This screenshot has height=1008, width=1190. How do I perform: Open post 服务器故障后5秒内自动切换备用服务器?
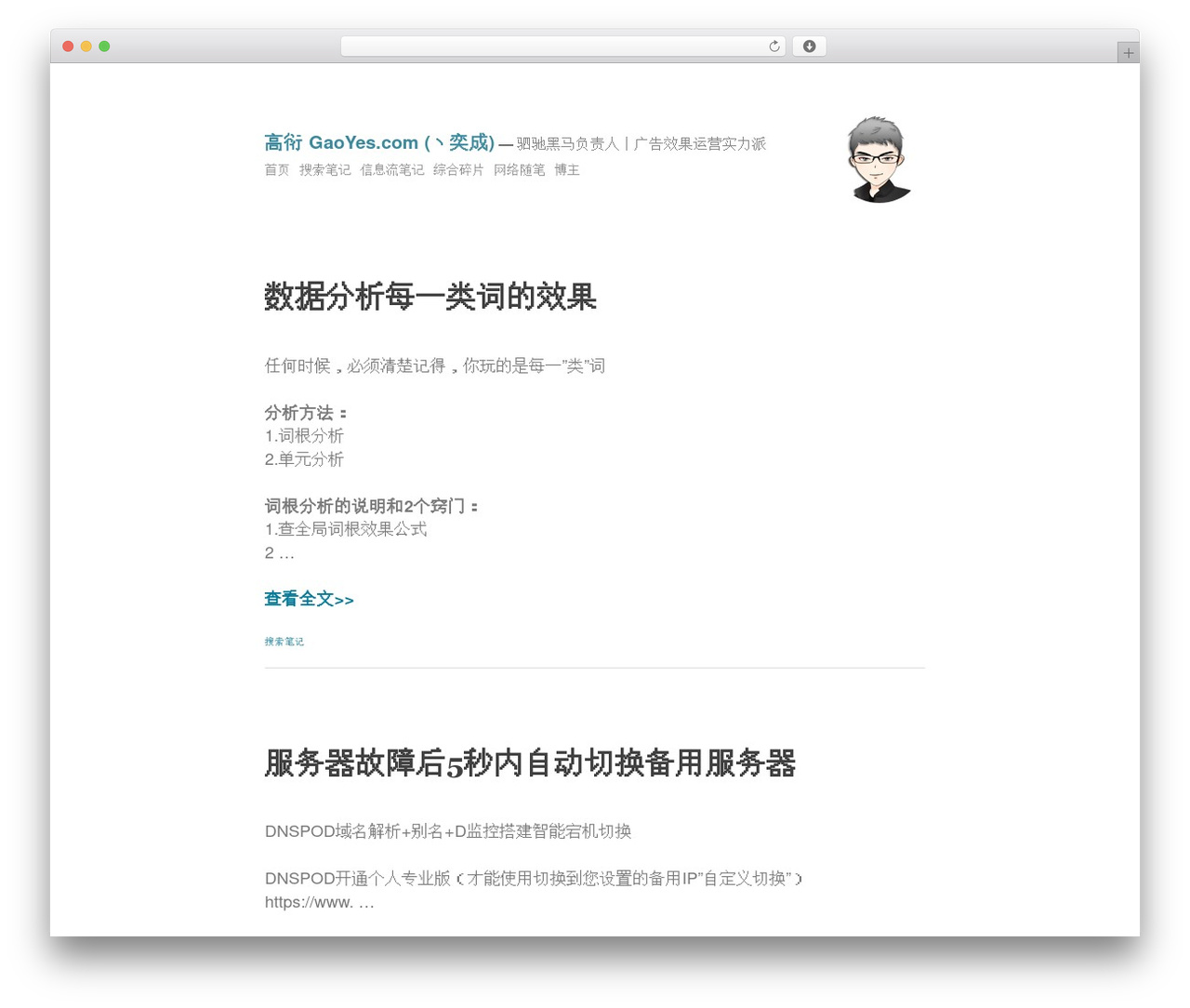[x=530, y=763]
